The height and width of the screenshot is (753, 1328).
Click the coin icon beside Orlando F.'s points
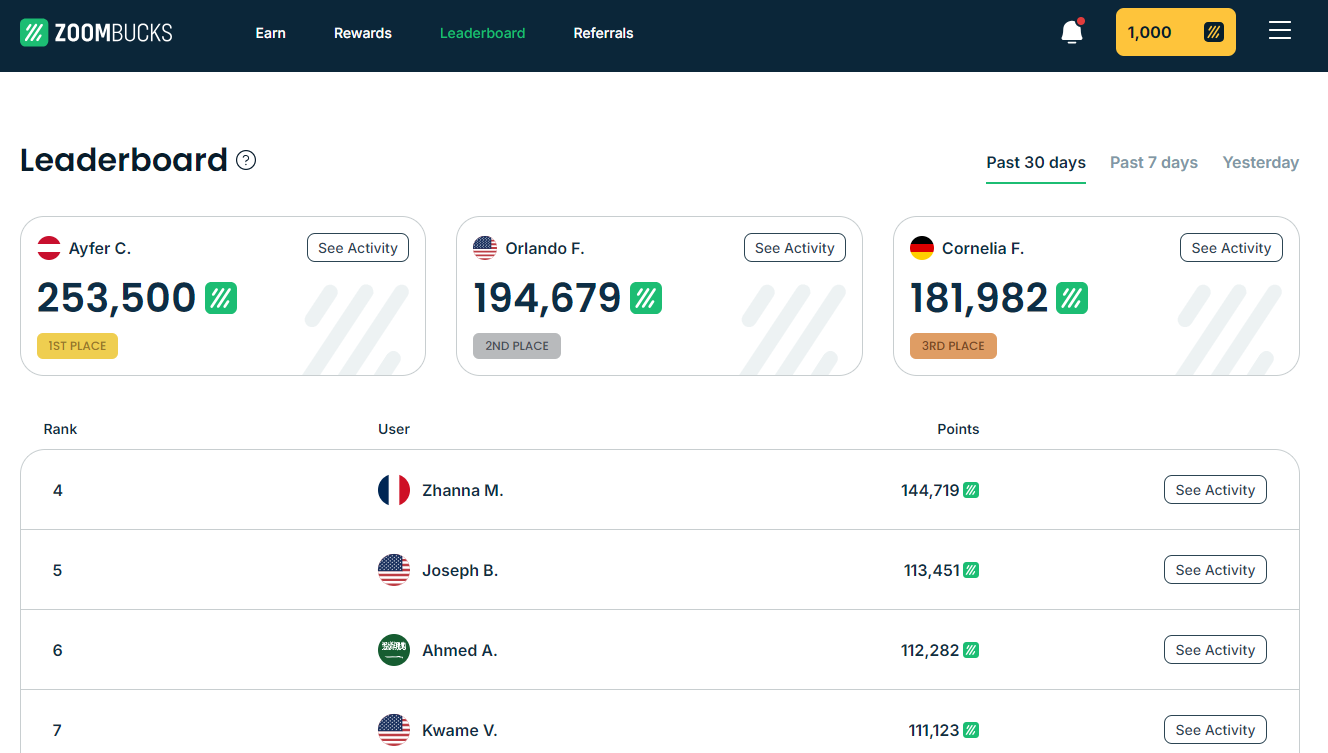pyautogui.click(x=647, y=297)
